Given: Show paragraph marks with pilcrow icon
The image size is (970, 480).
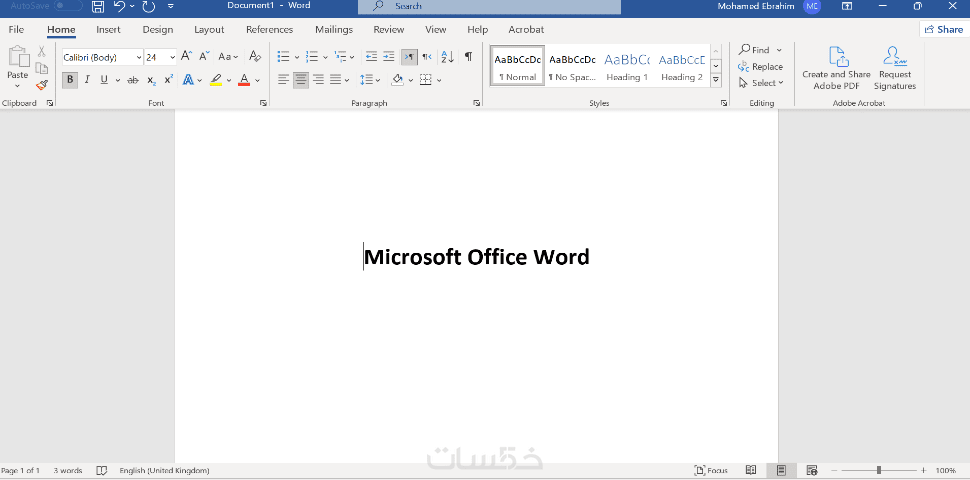Looking at the screenshot, I should coord(468,57).
